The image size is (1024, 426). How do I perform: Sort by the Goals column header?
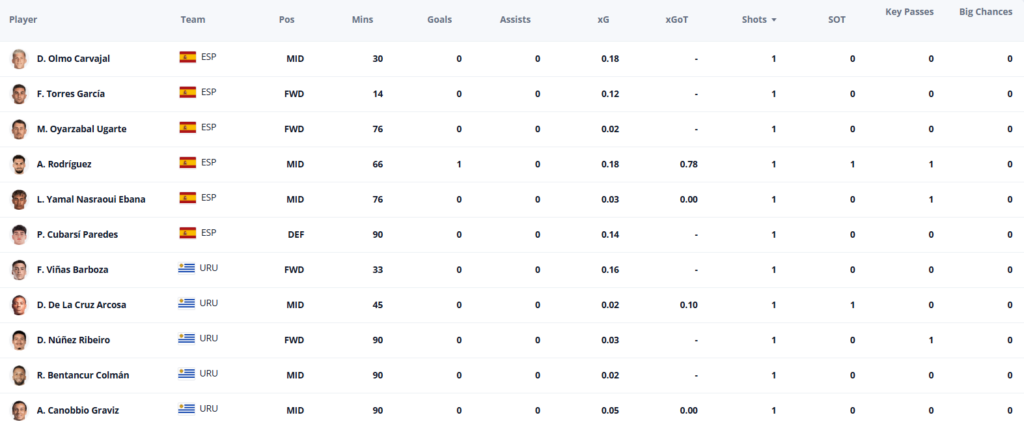click(x=440, y=20)
